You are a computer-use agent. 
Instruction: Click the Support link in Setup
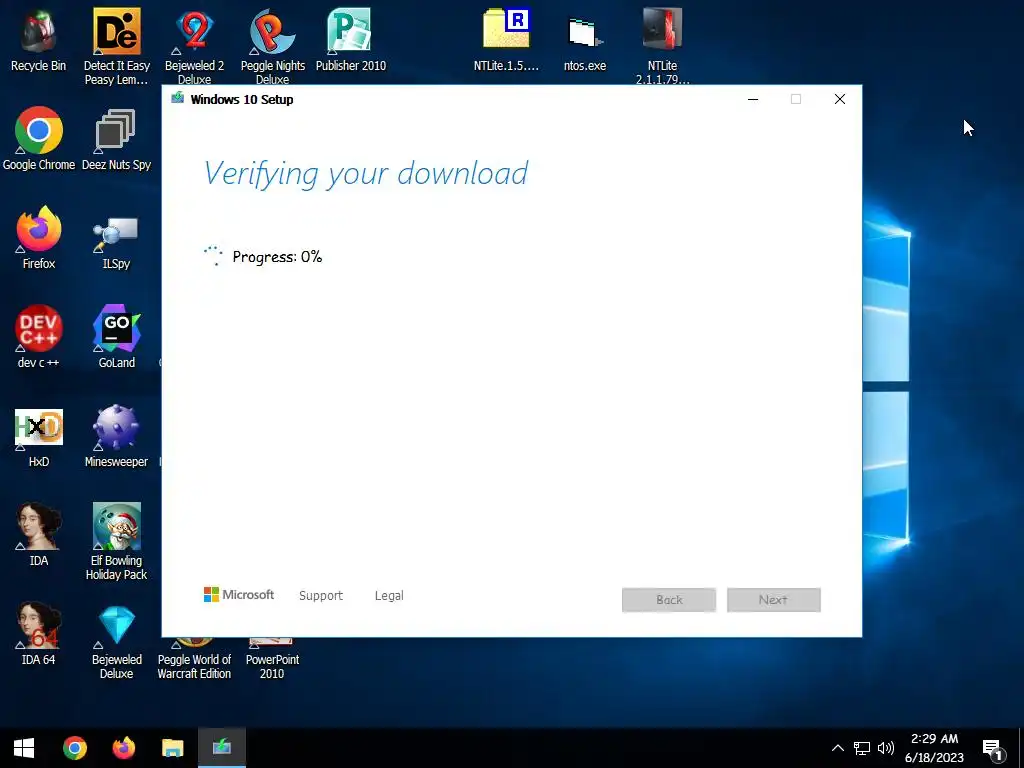pos(321,596)
